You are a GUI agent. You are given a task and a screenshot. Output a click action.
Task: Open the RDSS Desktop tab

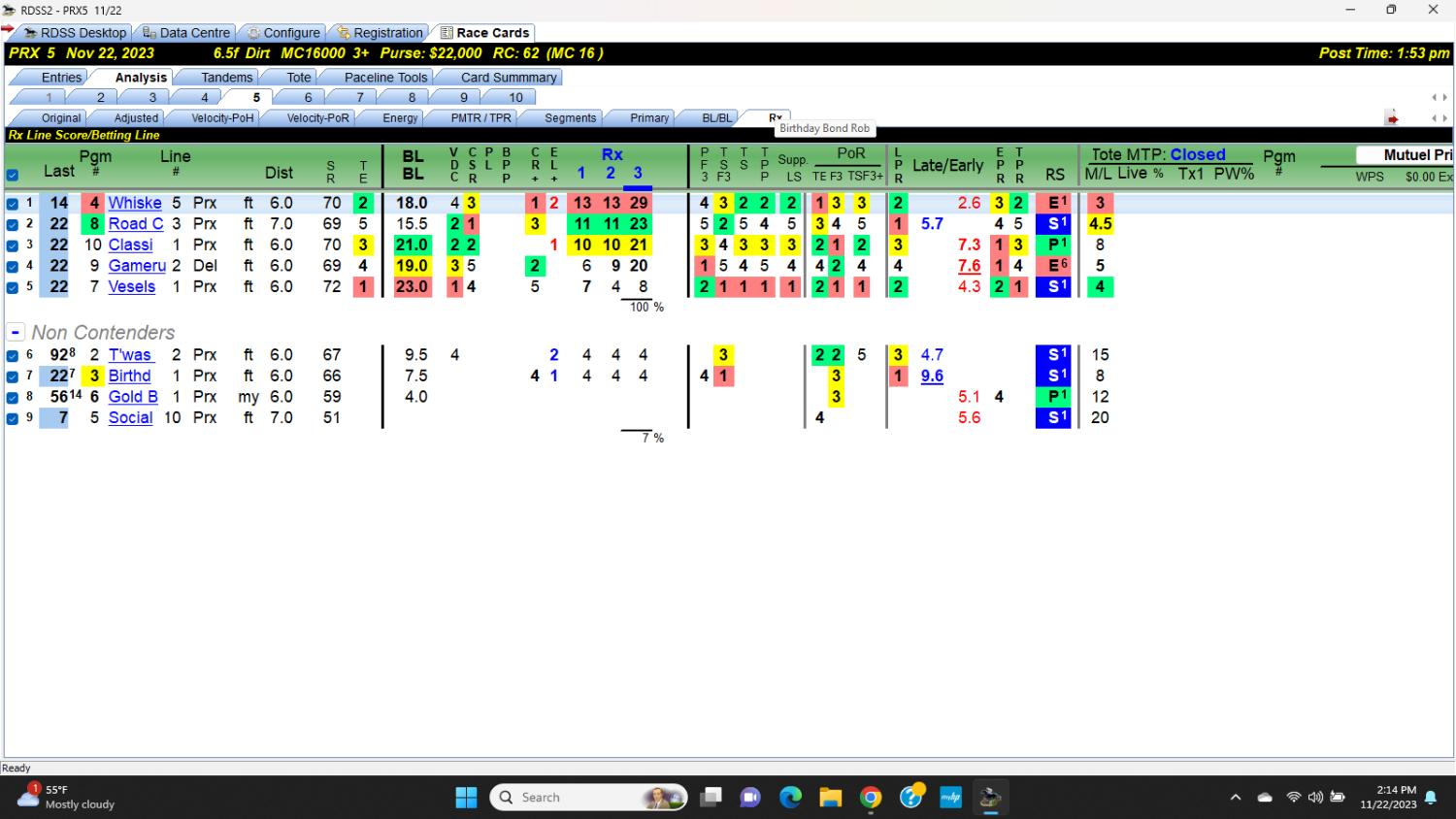coord(76,32)
